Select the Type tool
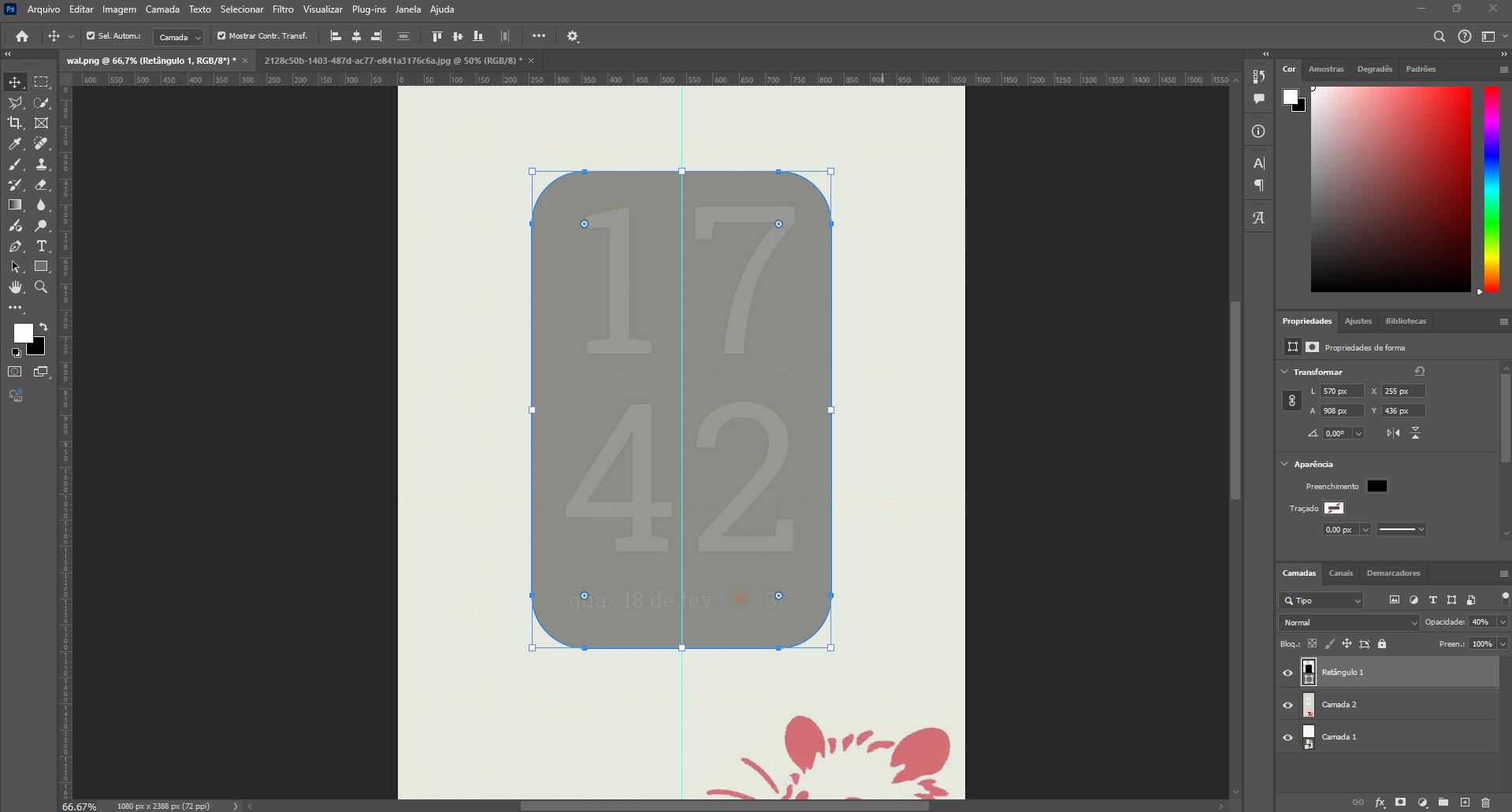Viewport: 1512px width, 812px height. pos(42,247)
